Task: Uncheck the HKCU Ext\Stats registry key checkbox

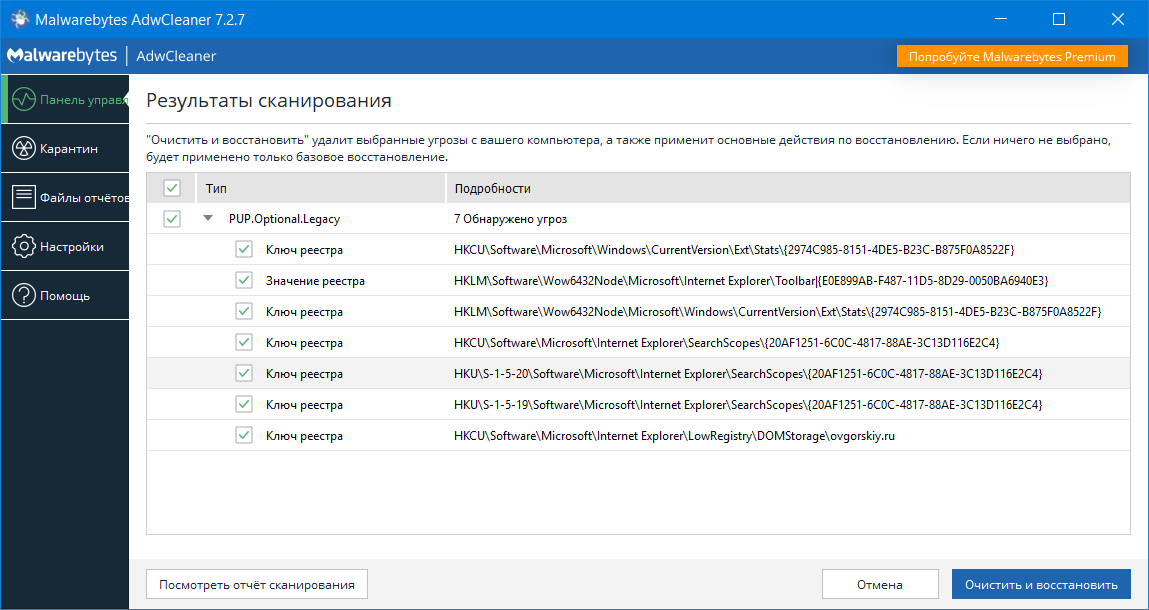Action: tap(244, 249)
